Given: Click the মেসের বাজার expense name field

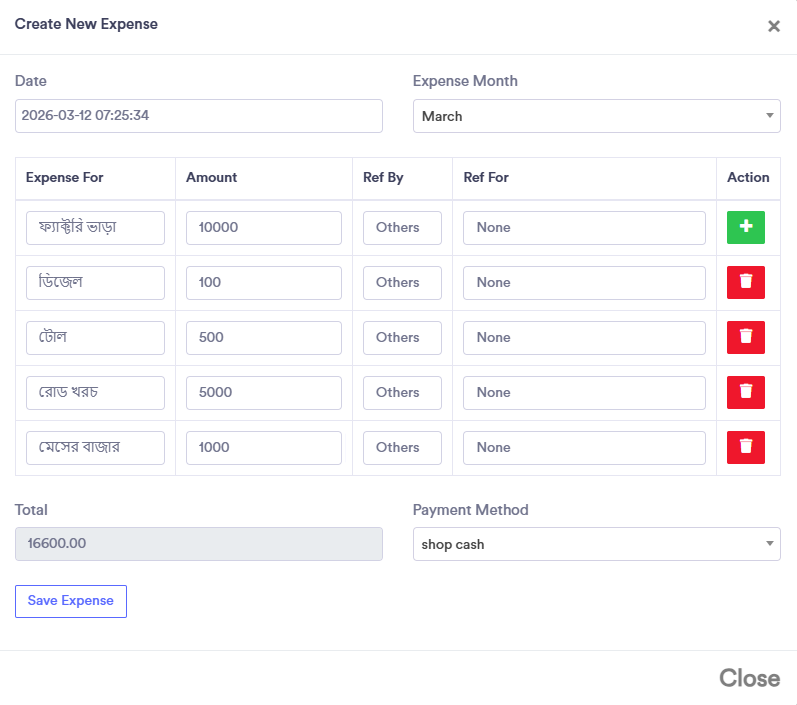Looking at the screenshot, I should point(95,447).
